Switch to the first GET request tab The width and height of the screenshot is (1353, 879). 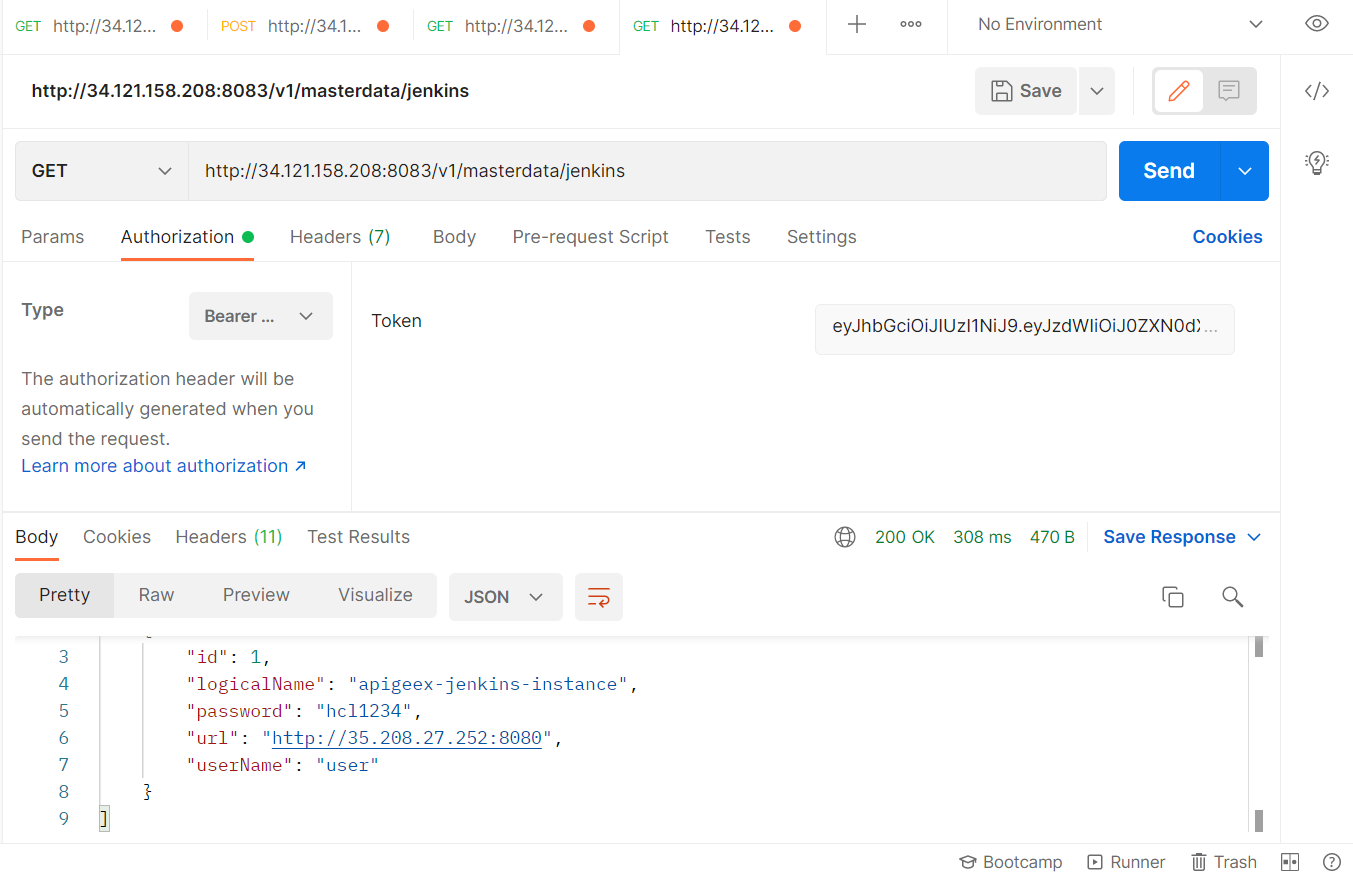[x=99, y=26]
